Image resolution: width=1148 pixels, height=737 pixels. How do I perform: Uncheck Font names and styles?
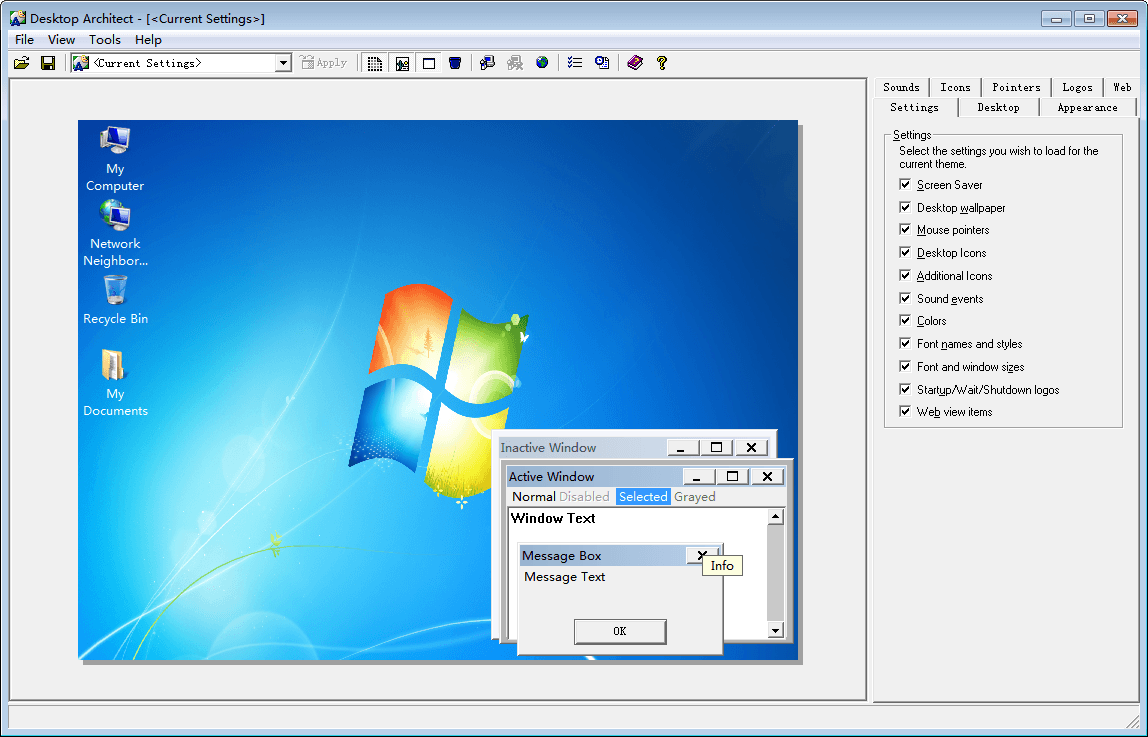pyautogui.click(x=906, y=343)
